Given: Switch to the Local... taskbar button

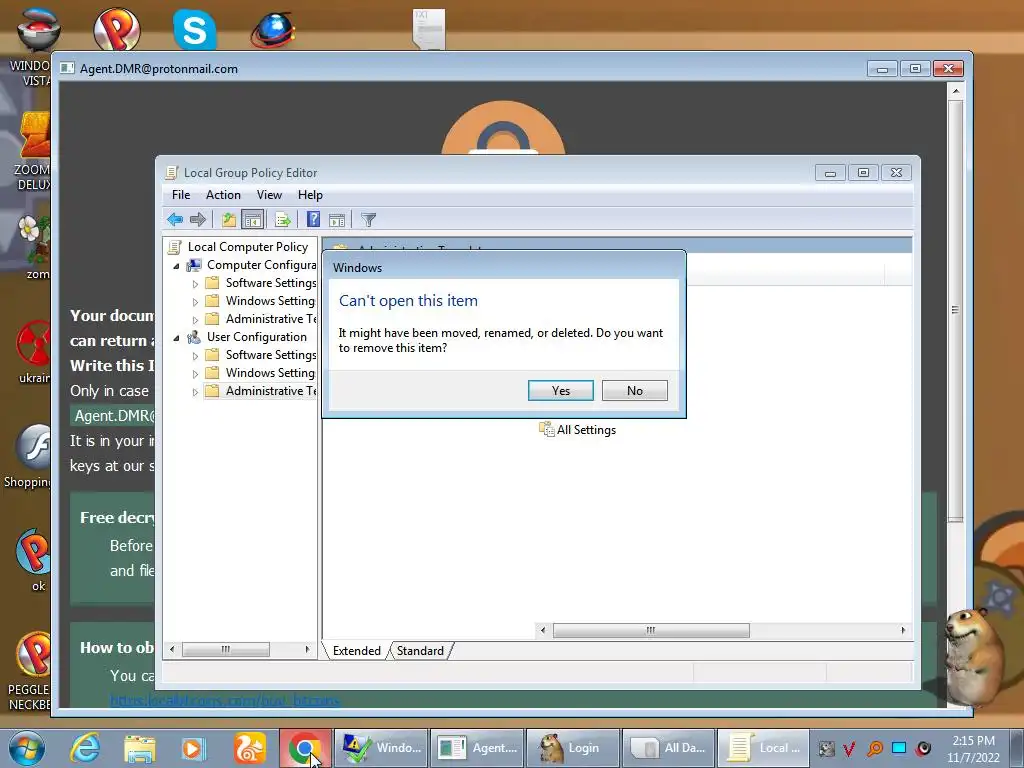Looking at the screenshot, I should tap(763, 748).
